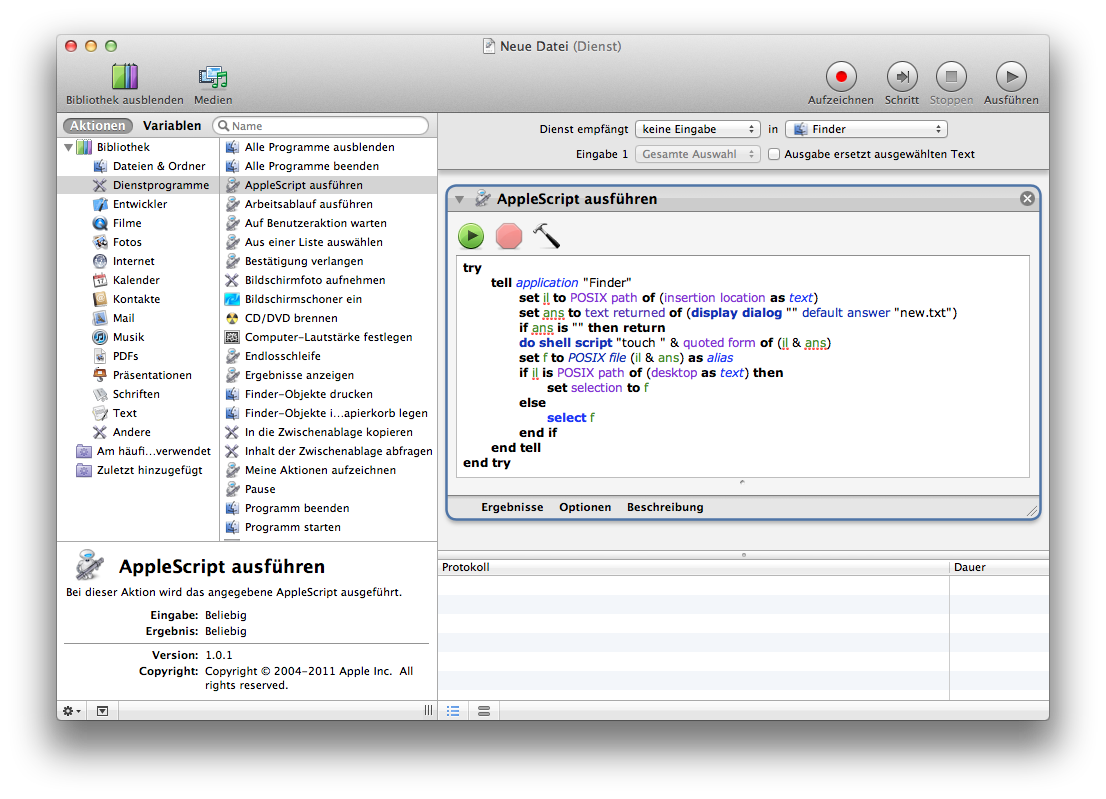
Task: Switch to the Aktionen tab
Action: click(x=97, y=126)
